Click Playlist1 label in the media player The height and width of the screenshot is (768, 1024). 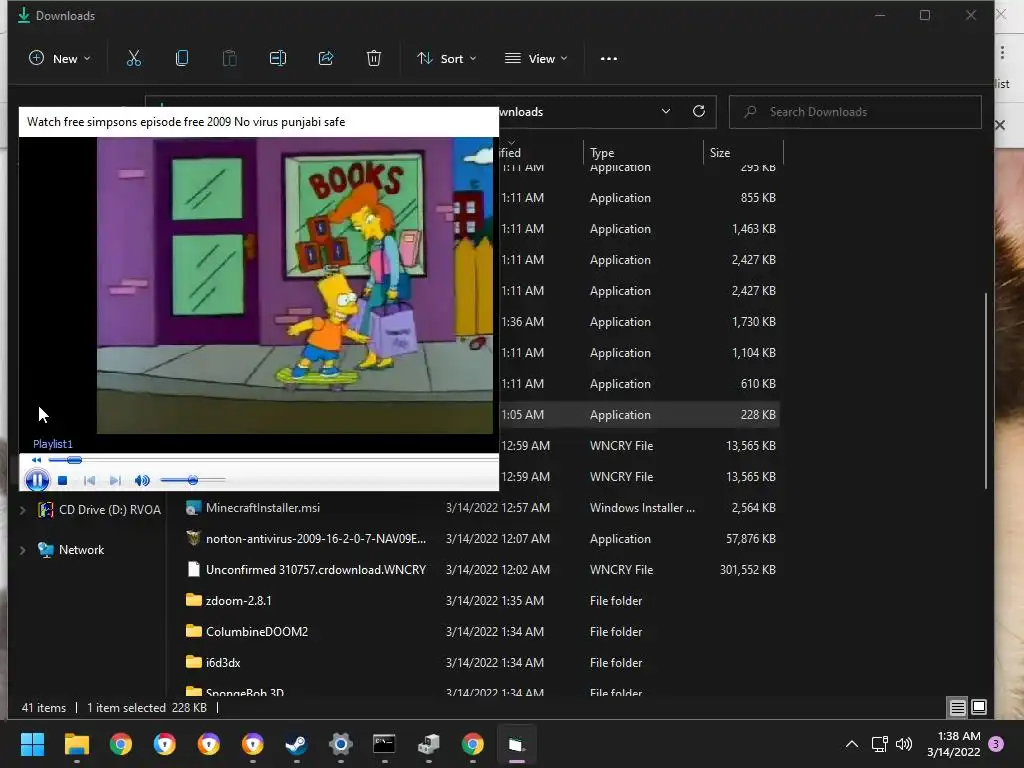coord(53,444)
